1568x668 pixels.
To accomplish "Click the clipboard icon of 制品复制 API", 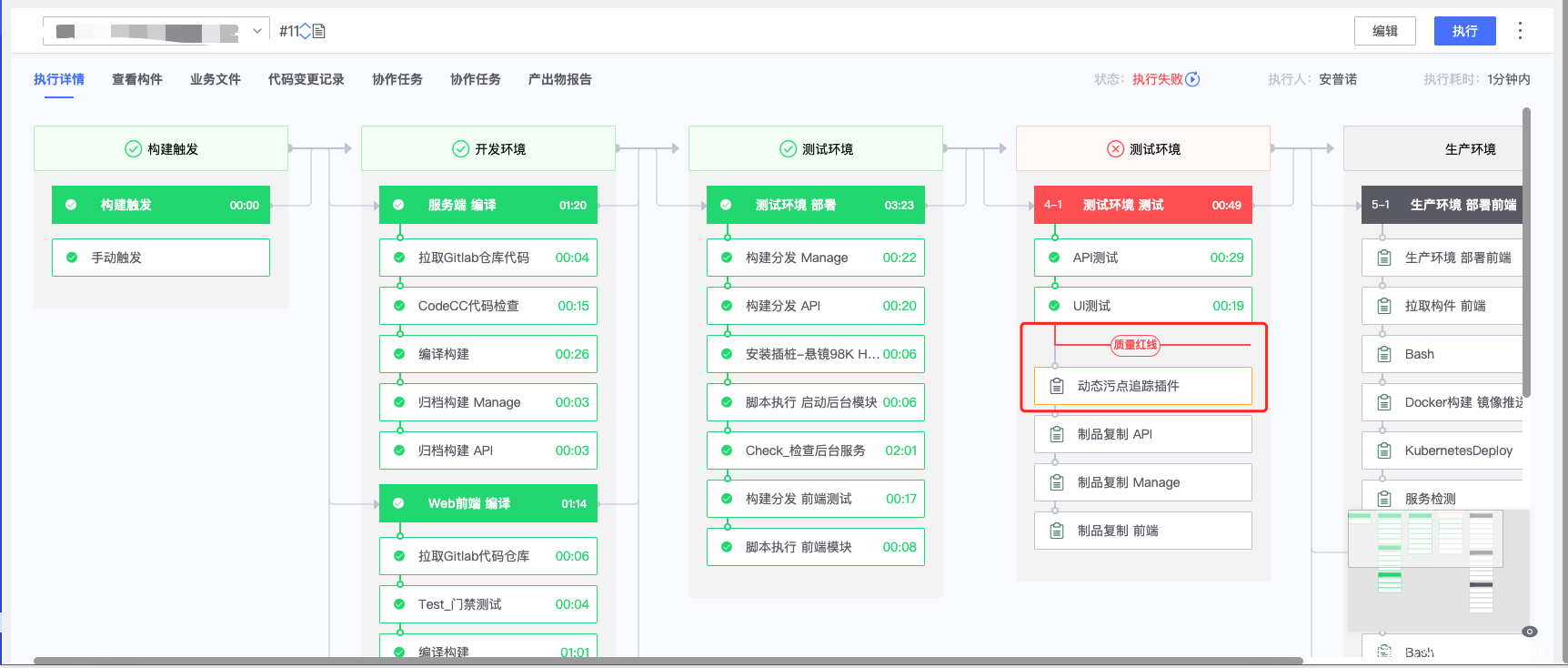I will (x=1057, y=434).
